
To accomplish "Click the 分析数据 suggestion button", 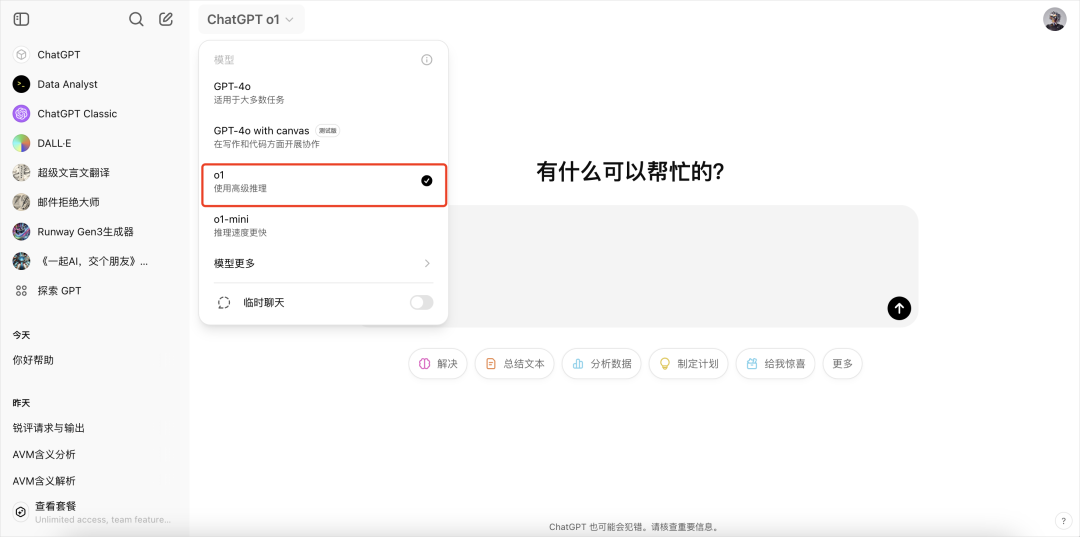I will click(601, 364).
